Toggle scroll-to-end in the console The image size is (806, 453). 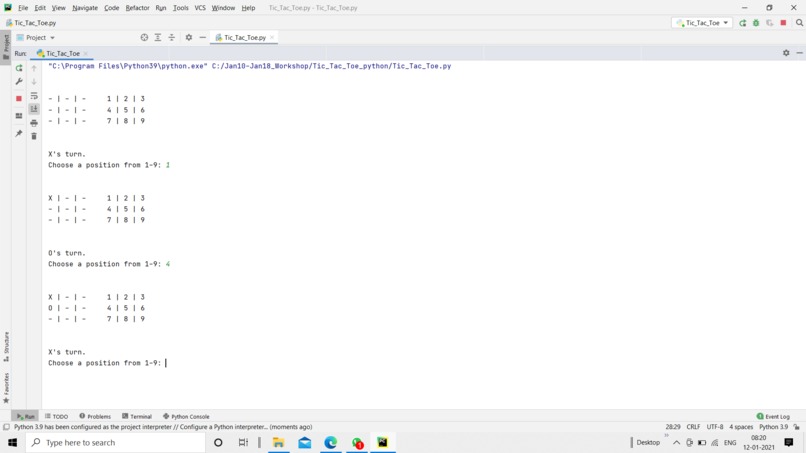(34, 108)
